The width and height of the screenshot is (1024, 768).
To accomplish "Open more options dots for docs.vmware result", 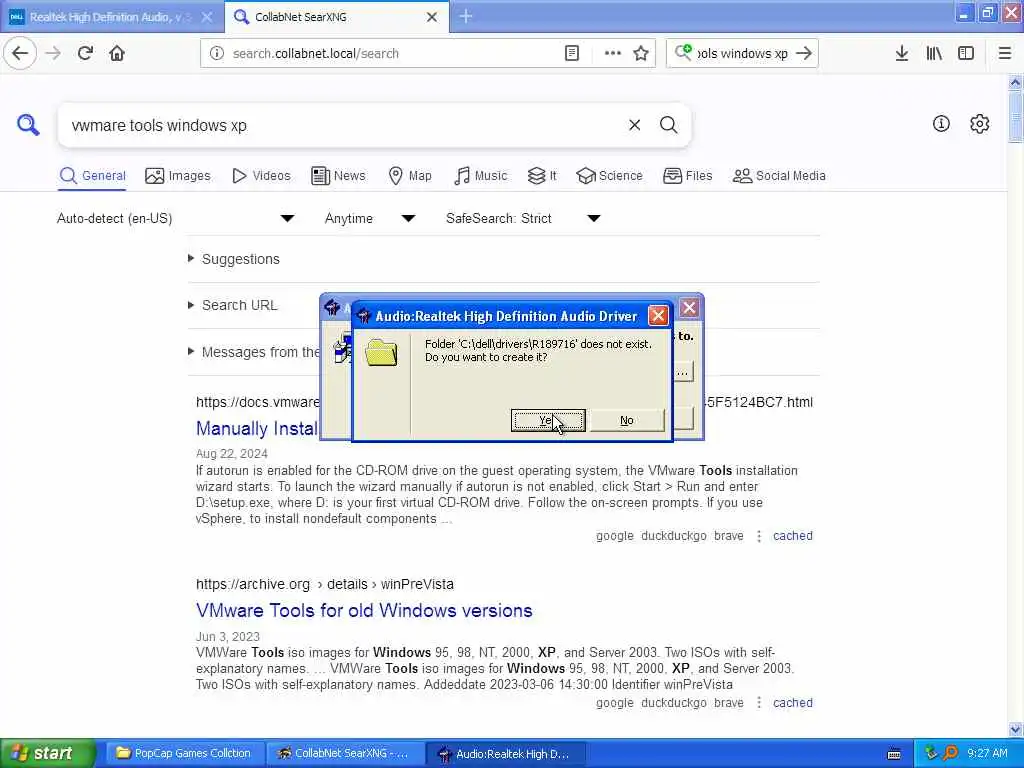I will click(759, 536).
